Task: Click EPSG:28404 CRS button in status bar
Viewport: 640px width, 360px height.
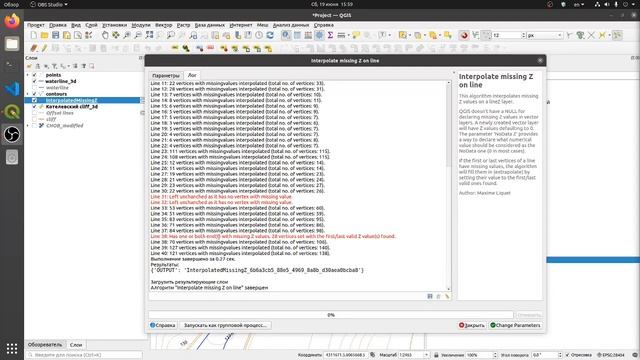Action: tap(611, 355)
